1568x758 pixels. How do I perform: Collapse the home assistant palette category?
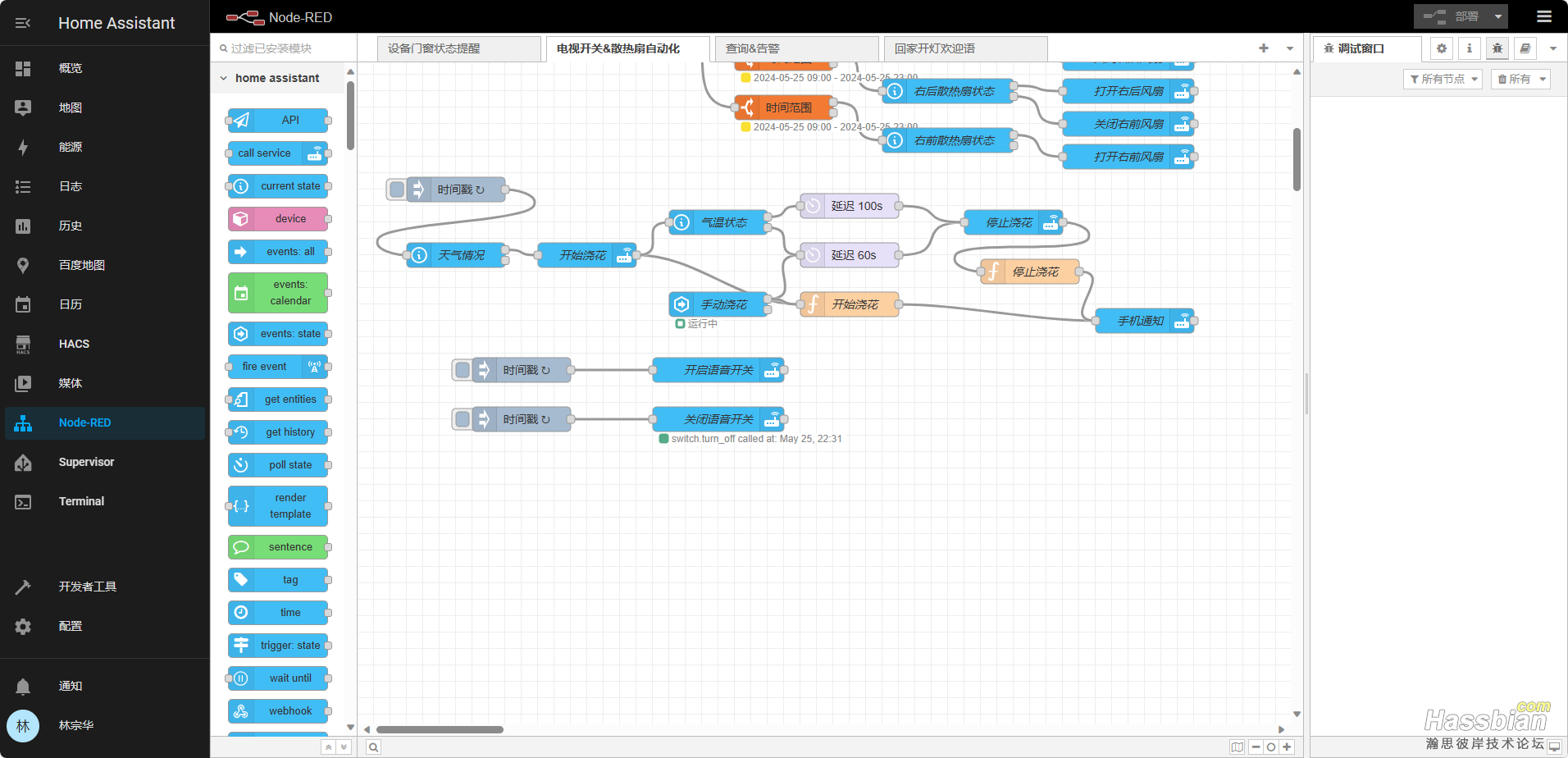(x=277, y=78)
